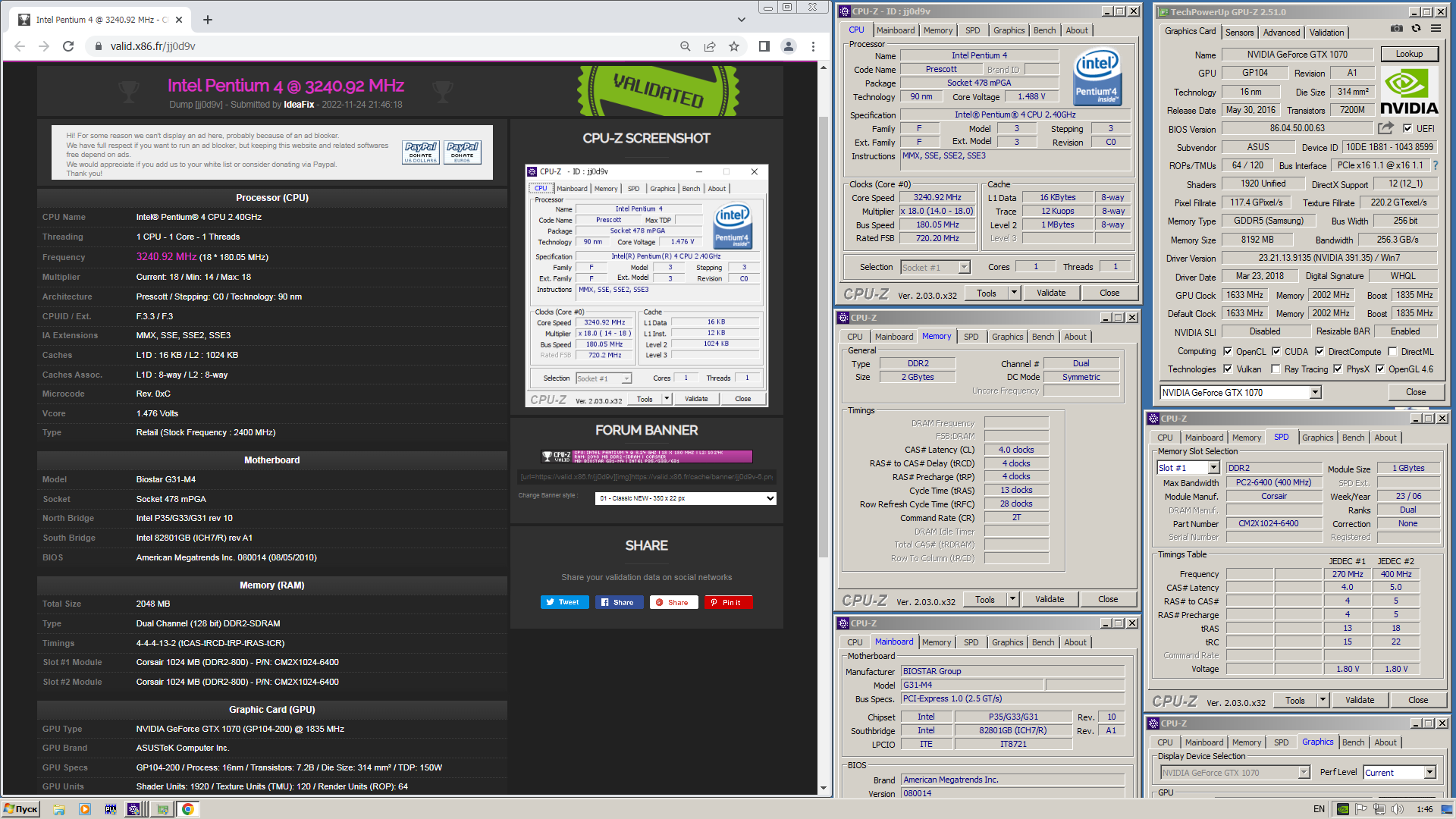The height and width of the screenshot is (819, 1456).
Task: Click Chrome reload page button
Action: [68, 46]
